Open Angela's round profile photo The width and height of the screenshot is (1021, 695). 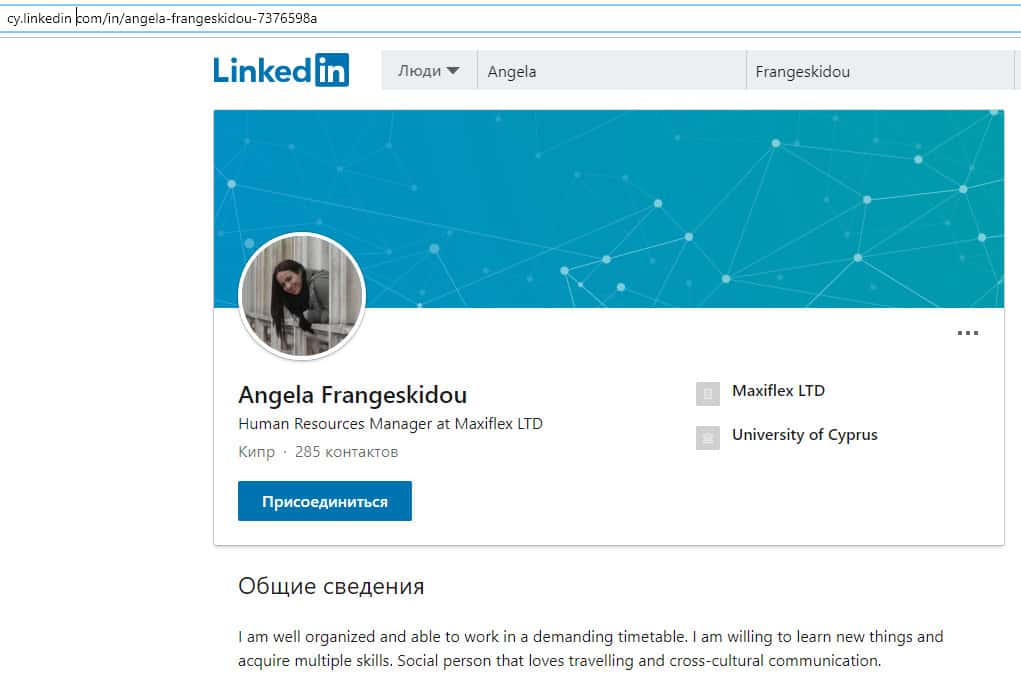pyautogui.click(x=302, y=296)
